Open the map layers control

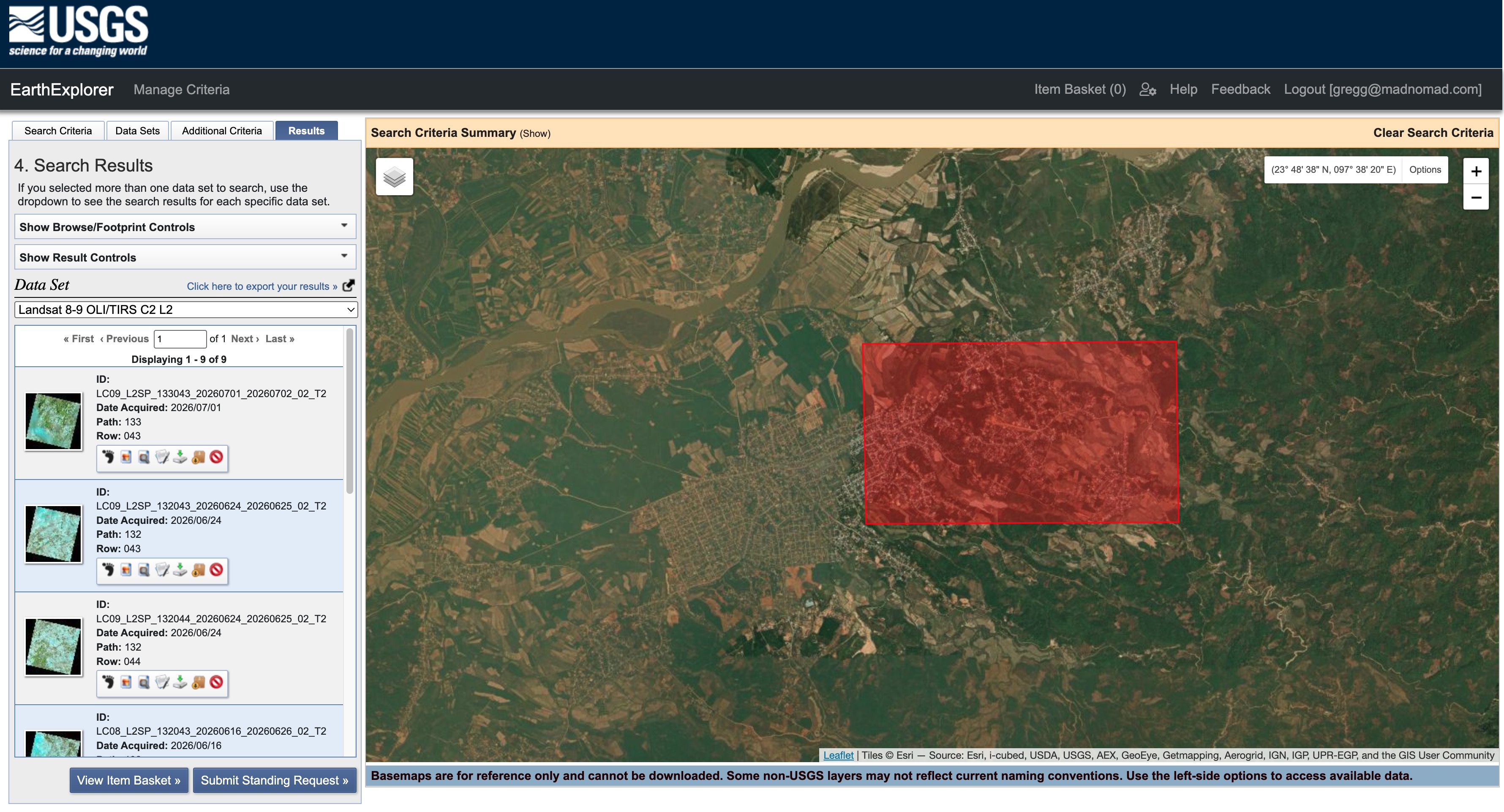(x=395, y=177)
